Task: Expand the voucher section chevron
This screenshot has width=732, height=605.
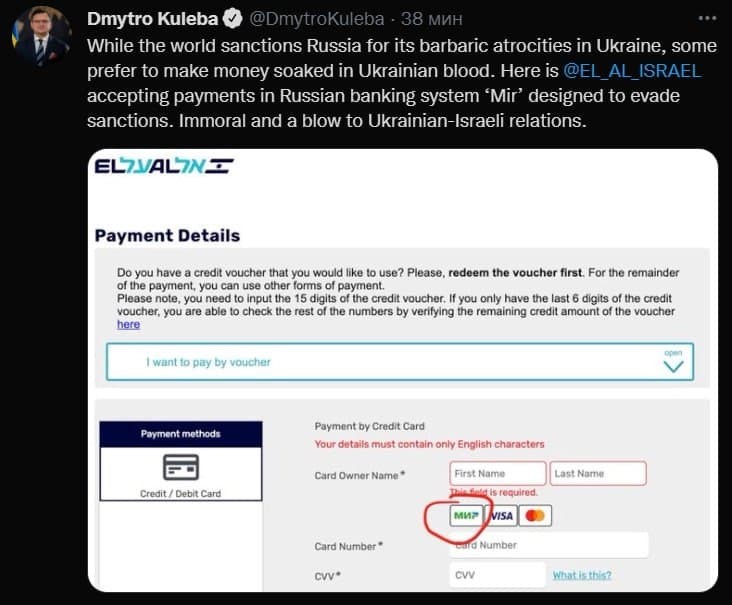Action: point(673,366)
